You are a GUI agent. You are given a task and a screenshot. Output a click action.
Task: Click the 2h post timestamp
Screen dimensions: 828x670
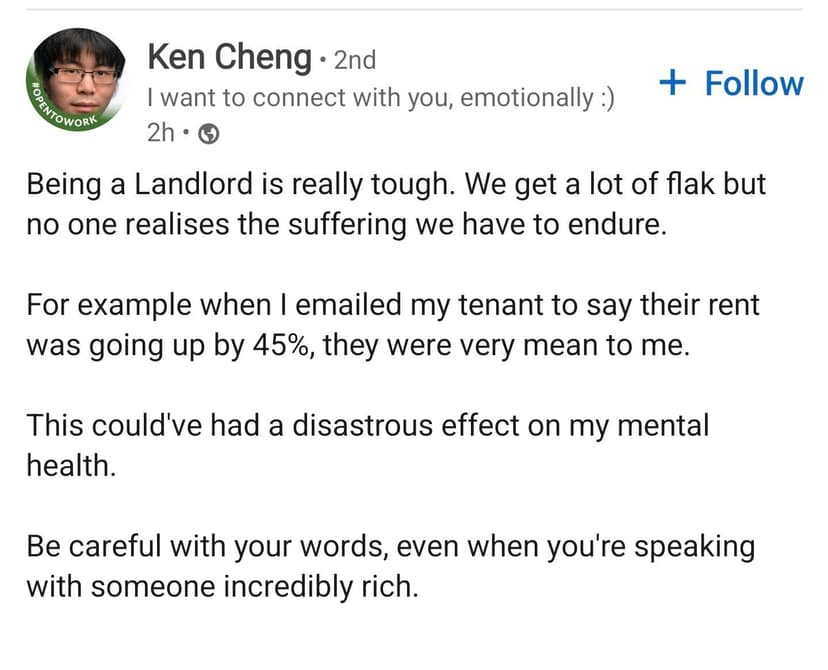tap(160, 132)
